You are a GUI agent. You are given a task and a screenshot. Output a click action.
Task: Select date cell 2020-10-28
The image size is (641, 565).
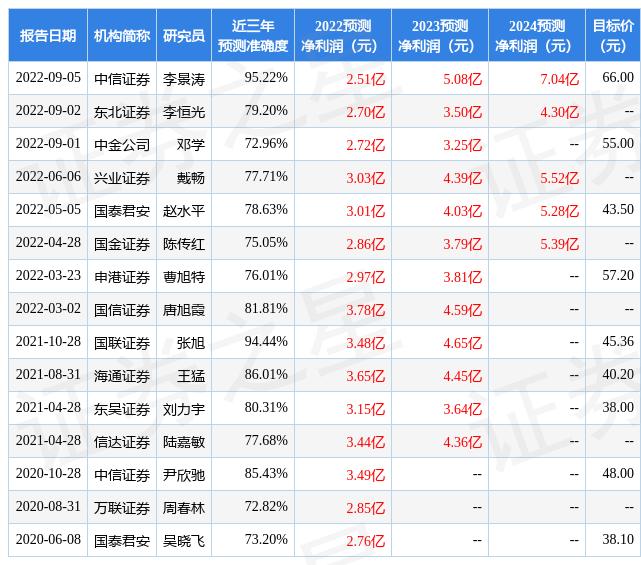click(x=48, y=474)
